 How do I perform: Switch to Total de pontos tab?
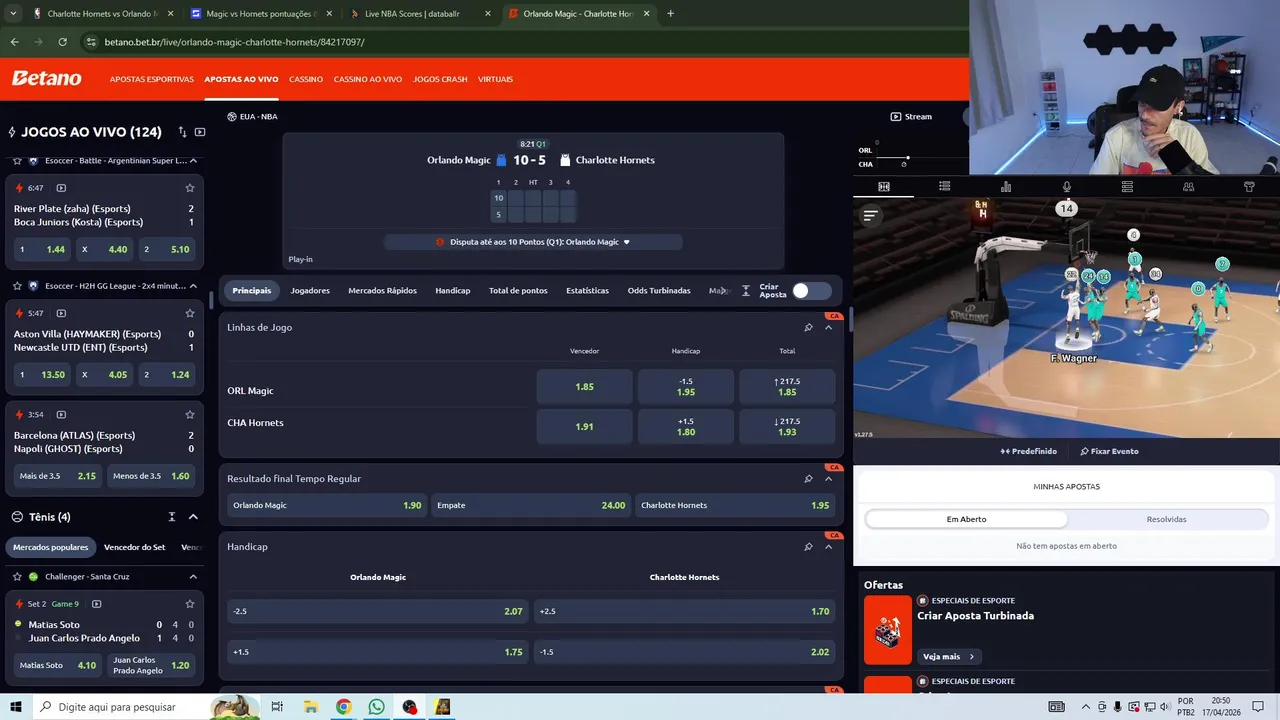[x=518, y=291]
